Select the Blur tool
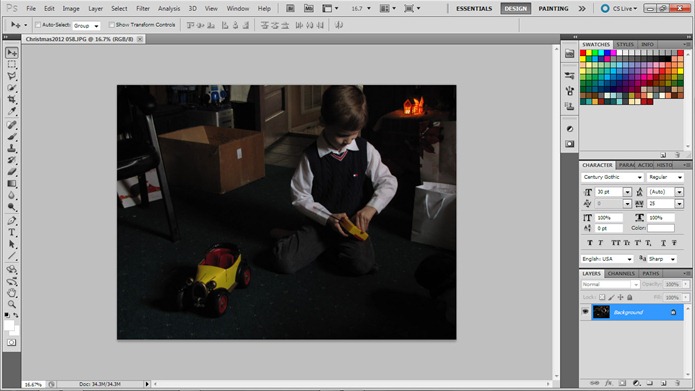The image size is (695, 391). coord(12,195)
